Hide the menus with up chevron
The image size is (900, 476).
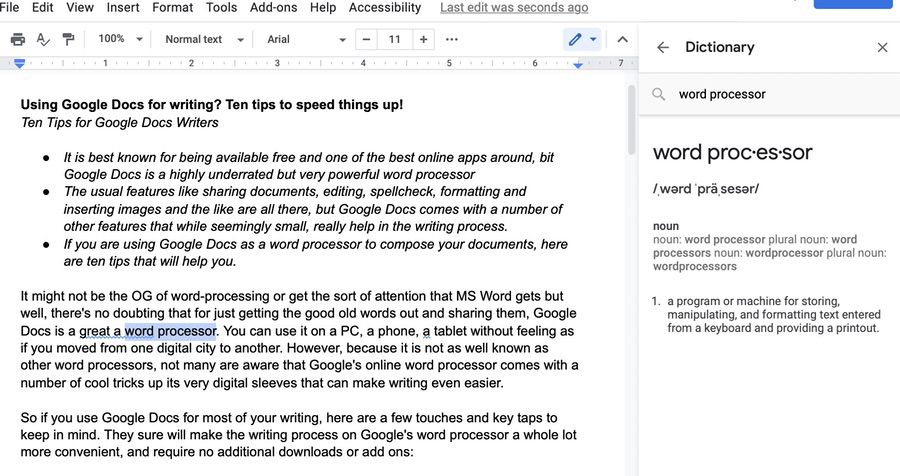[622, 39]
